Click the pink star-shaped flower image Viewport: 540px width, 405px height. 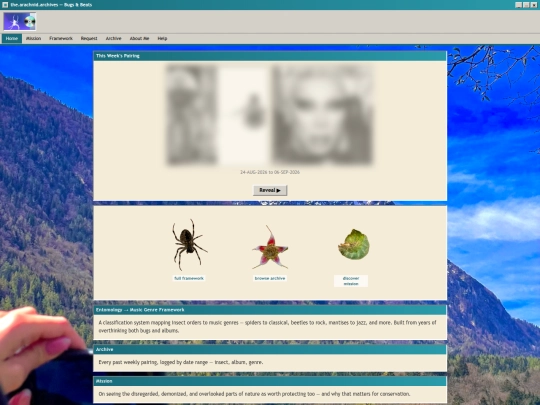(270, 247)
